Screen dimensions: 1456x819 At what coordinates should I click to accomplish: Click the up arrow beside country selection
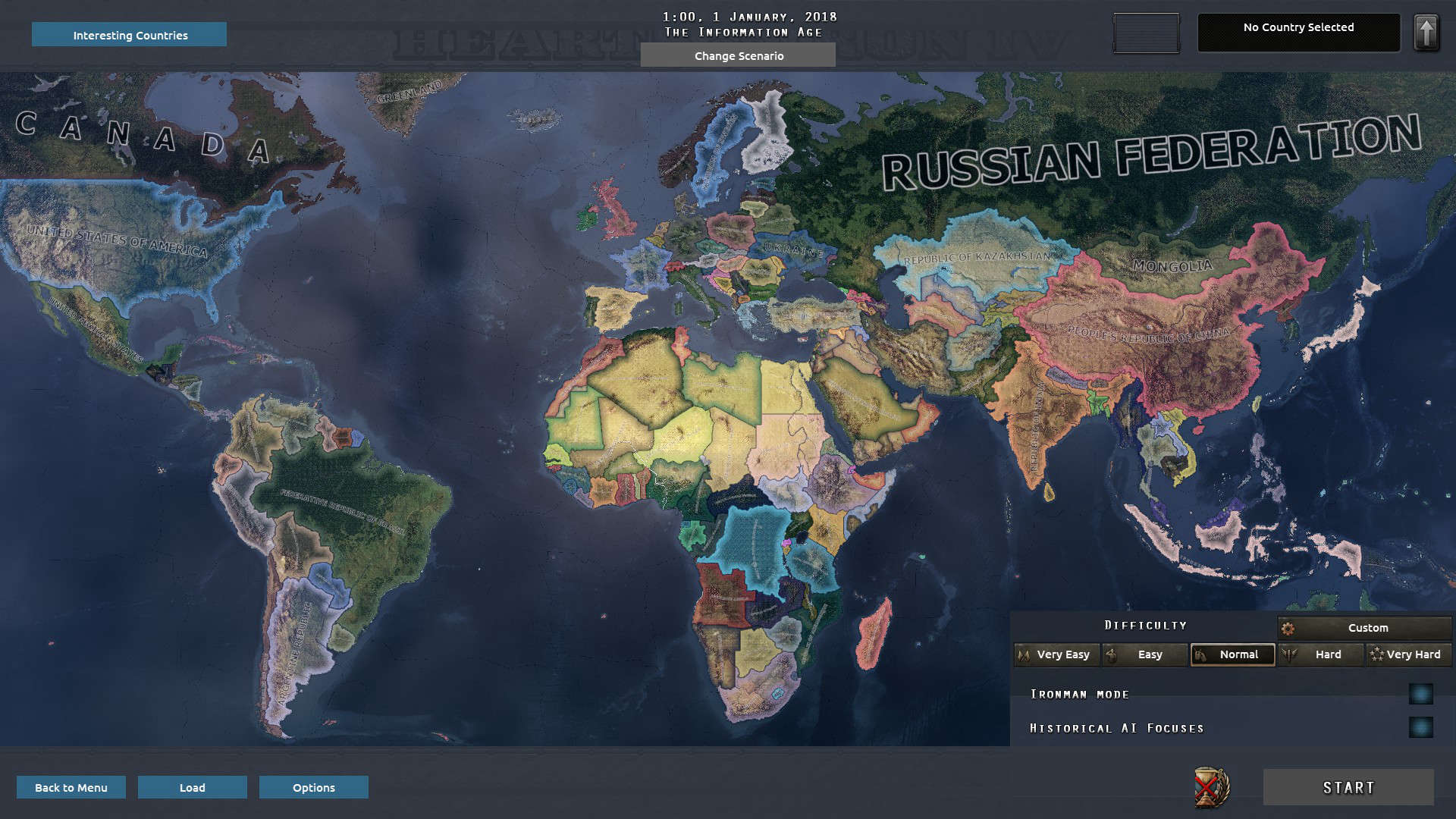(x=1426, y=31)
